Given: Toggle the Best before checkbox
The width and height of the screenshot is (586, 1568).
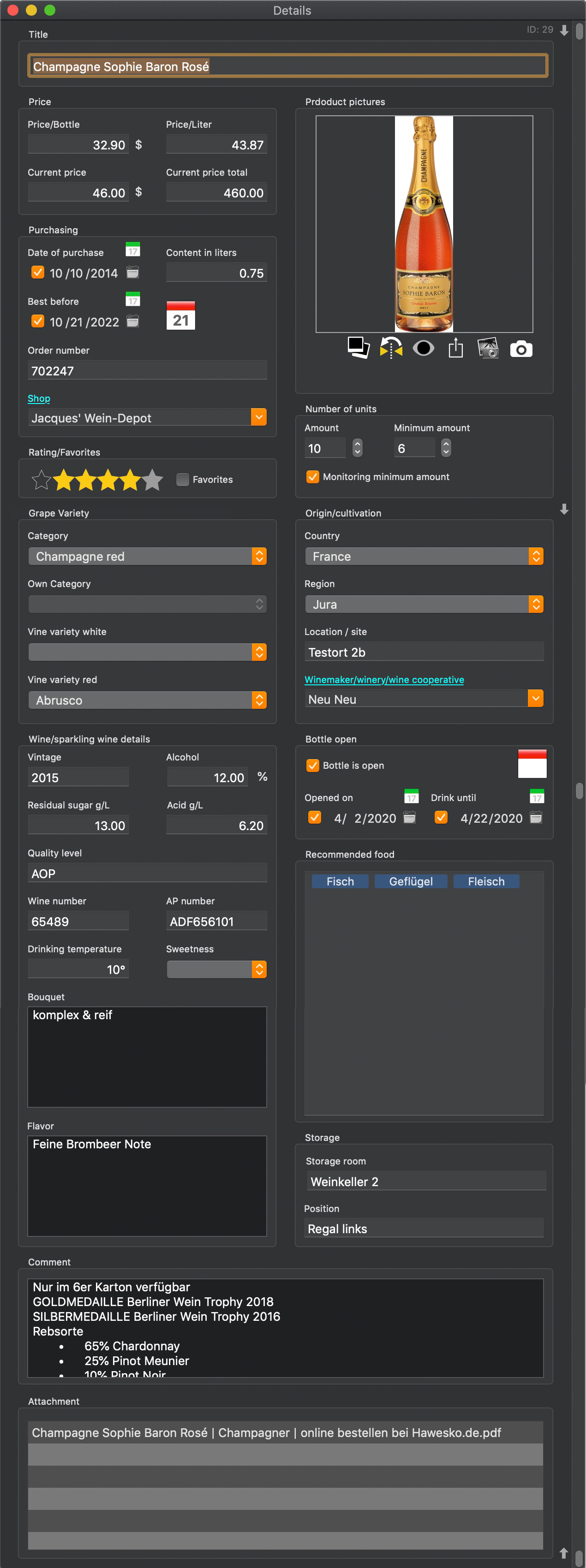Looking at the screenshot, I should pyautogui.click(x=38, y=321).
